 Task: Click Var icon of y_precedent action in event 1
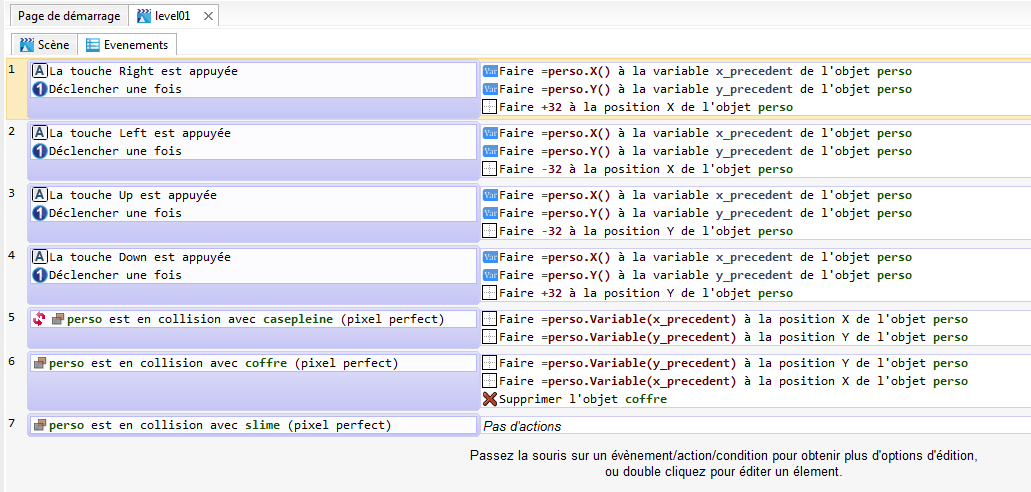(490, 89)
